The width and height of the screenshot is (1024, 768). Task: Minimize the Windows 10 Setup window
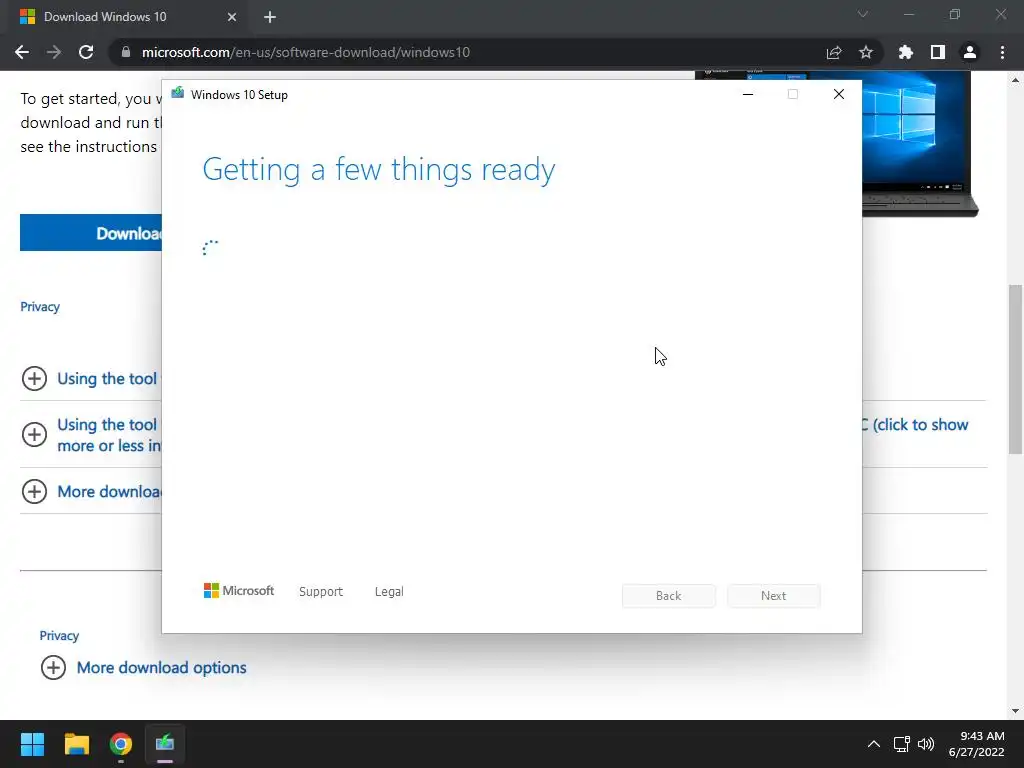pyautogui.click(x=748, y=94)
